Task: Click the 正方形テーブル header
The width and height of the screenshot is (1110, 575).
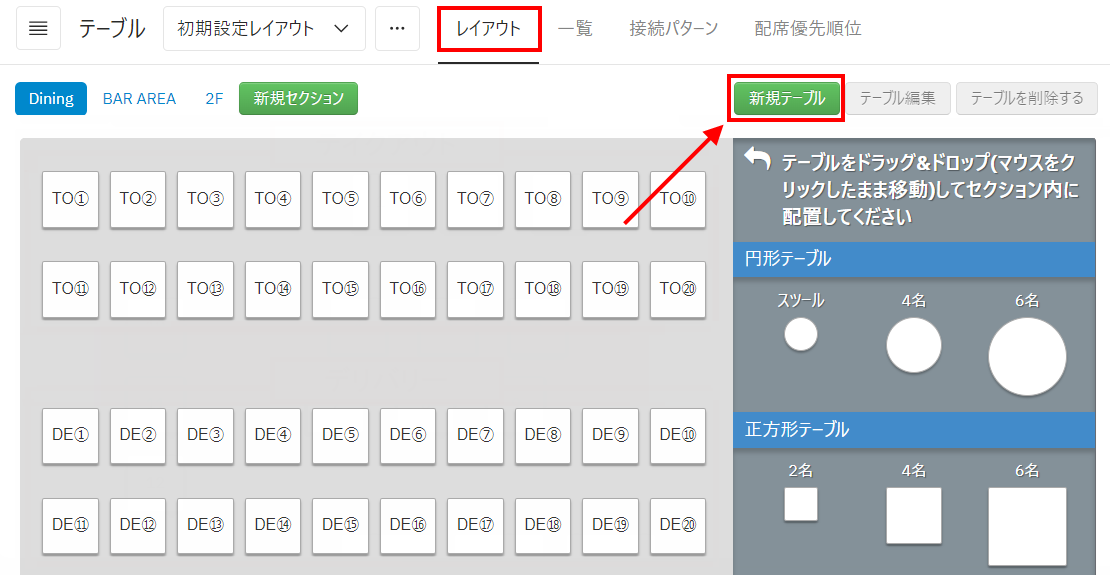Action: (x=915, y=430)
